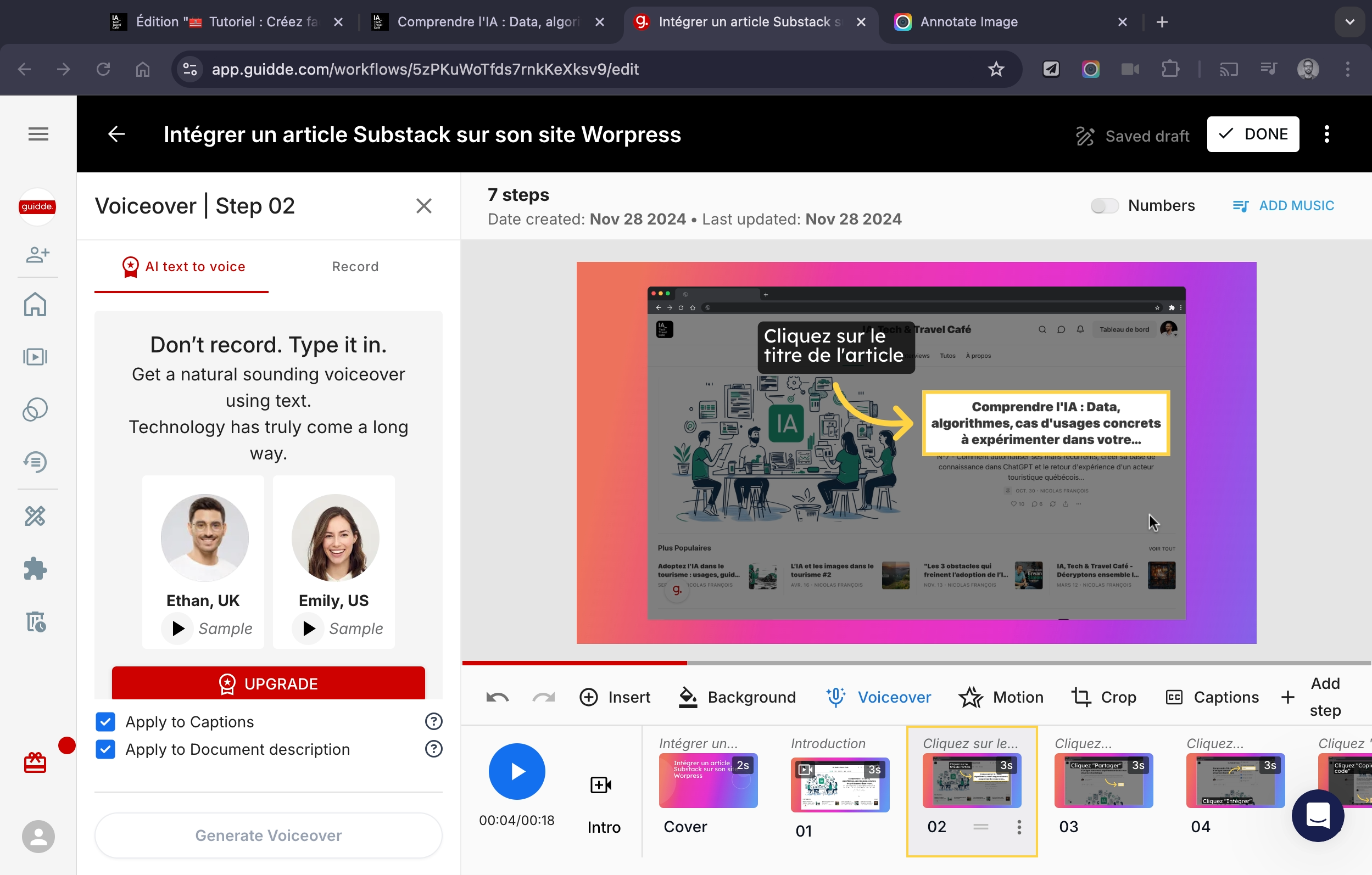Open the Captions editor
The image size is (1372, 875).
(x=1212, y=697)
